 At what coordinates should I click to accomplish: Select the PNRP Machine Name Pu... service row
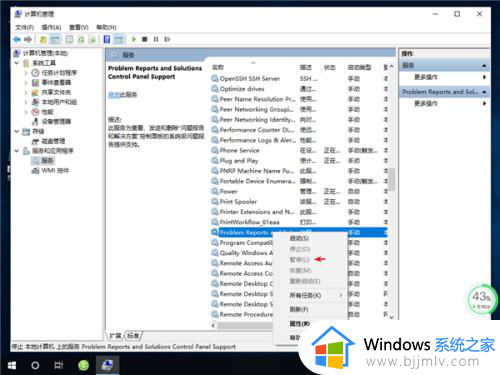(299, 171)
